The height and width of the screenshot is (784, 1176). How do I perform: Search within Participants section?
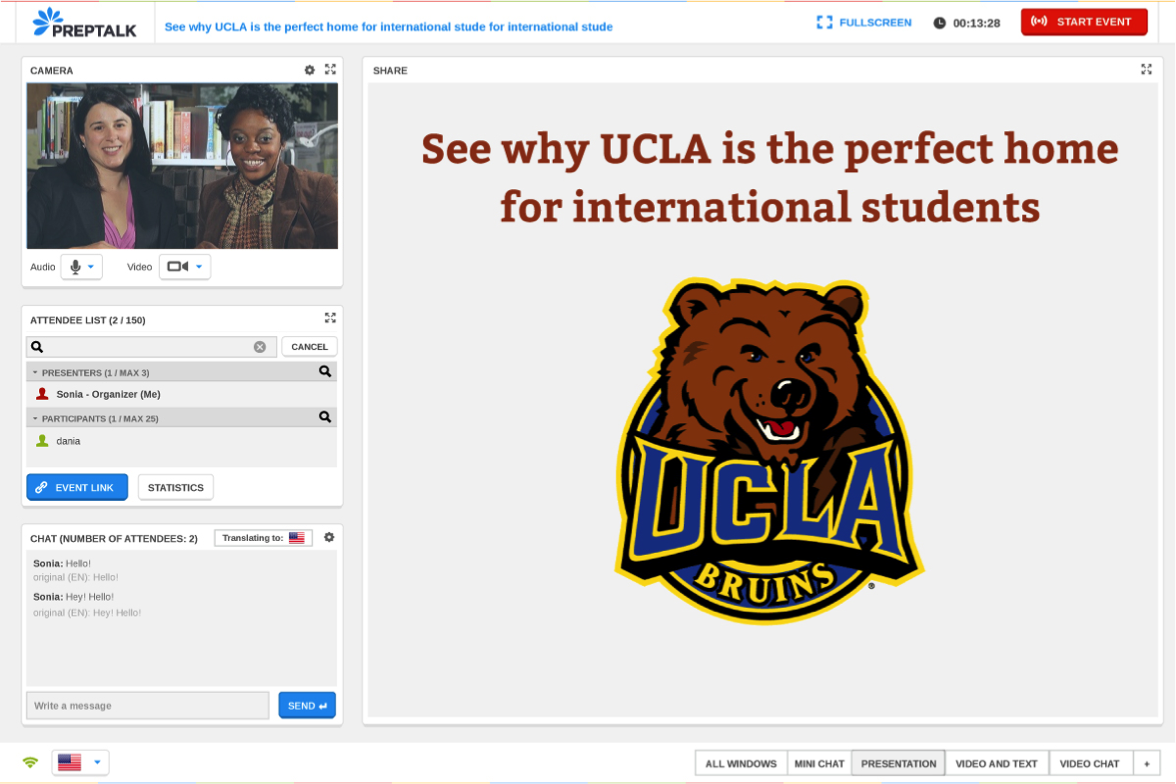pyautogui.click(x=325, y=417)
